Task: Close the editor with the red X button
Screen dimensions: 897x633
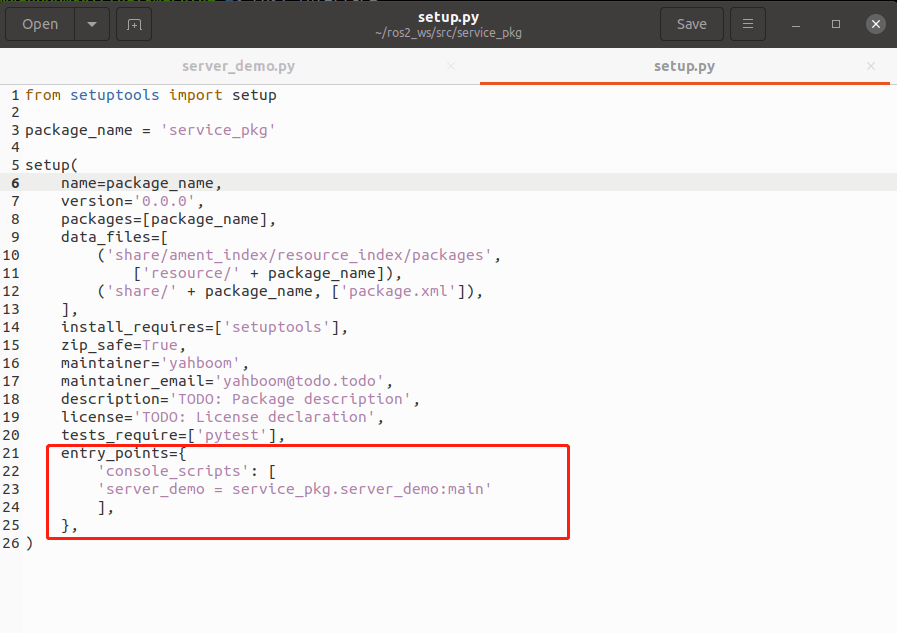Action: coord(875,24)
